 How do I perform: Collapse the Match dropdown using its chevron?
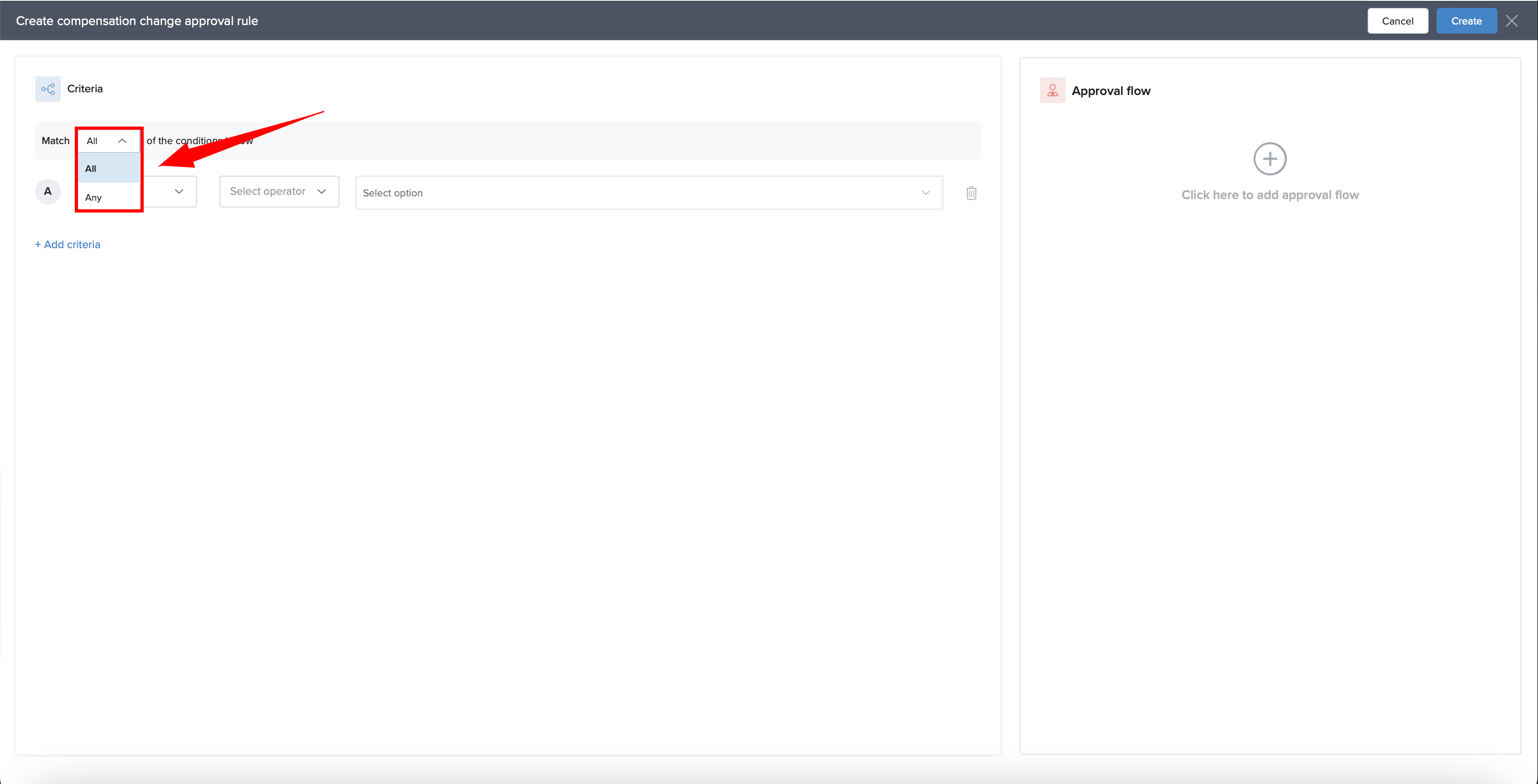[x=122, y=141]
